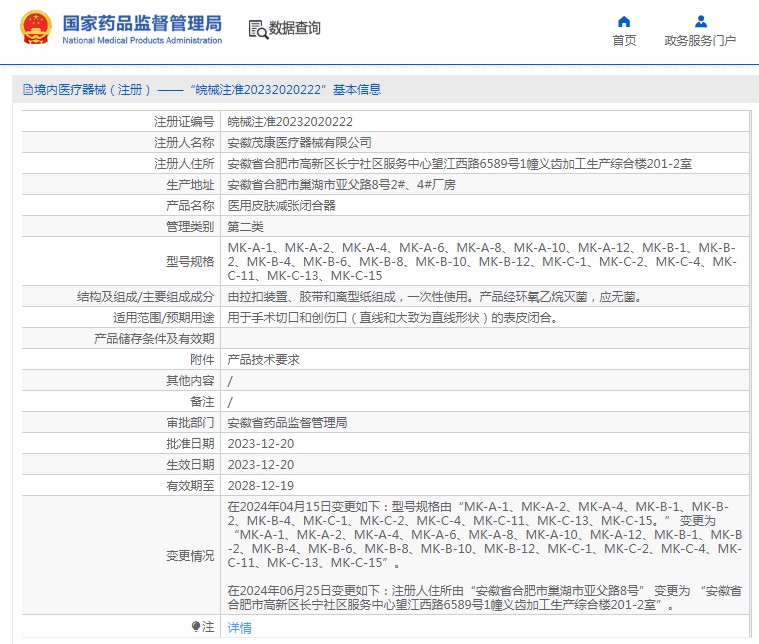Click the 产品储存条件及有效期 row label
The width and height of the screenshot is (759, 644).
[x=154, y=338]
